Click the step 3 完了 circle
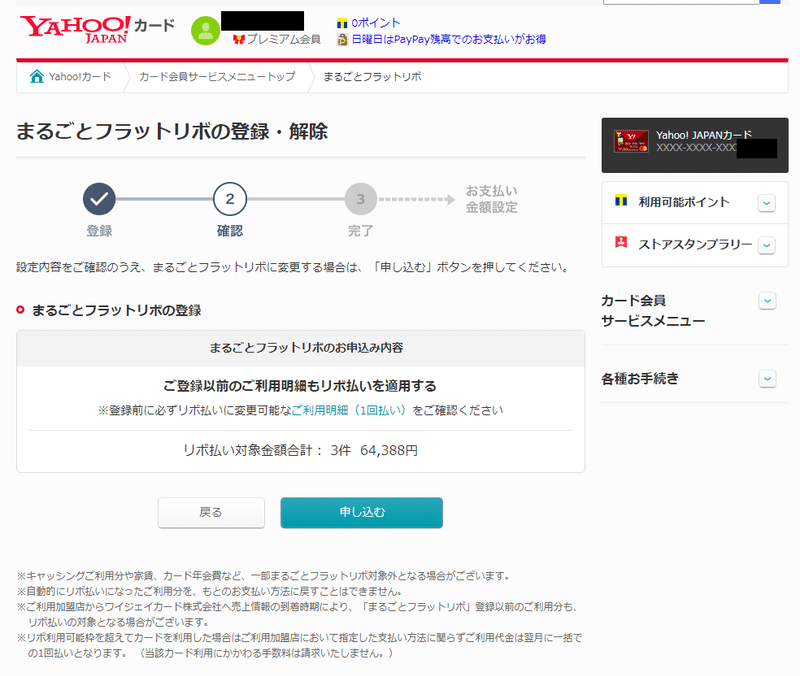The width and height of the screenshot is (800, 676). (x=361, y=199)
